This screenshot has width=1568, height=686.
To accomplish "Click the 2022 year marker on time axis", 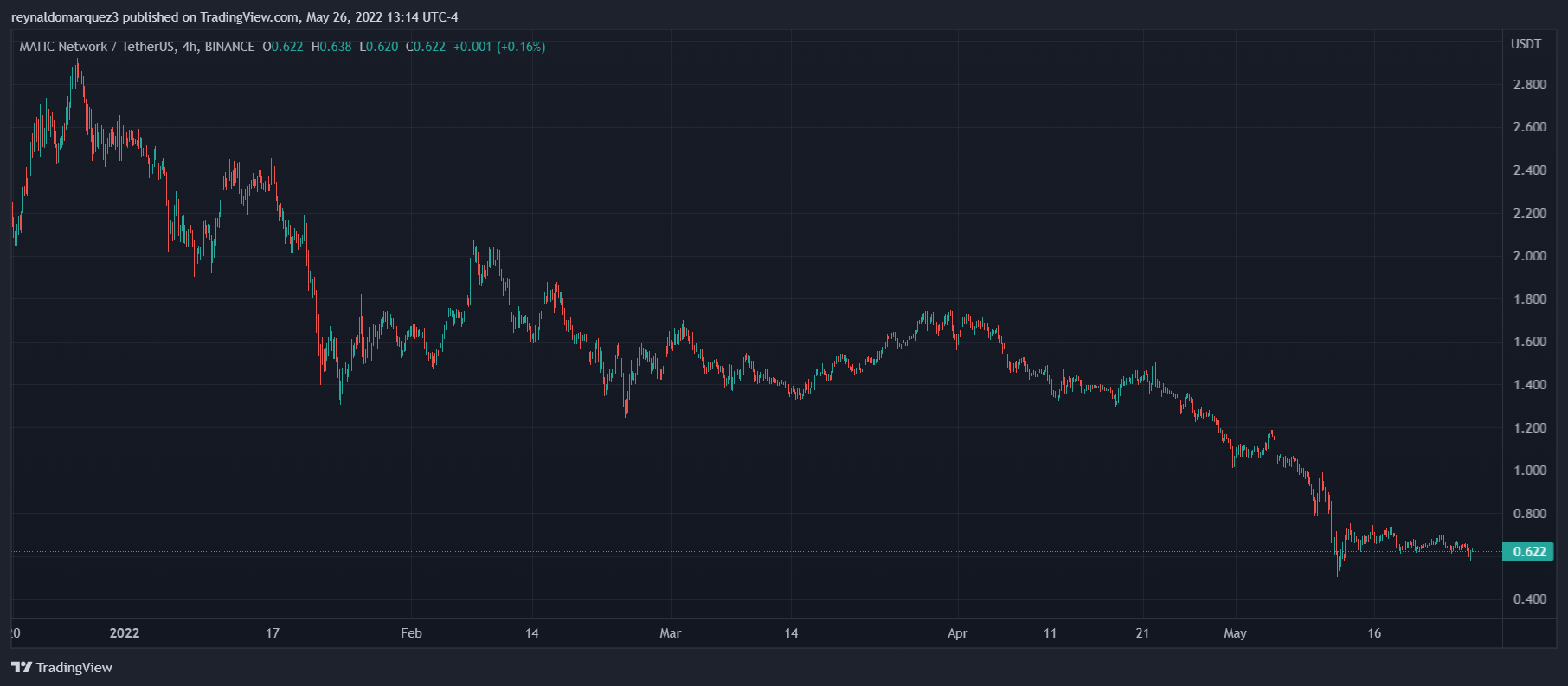I will tap(125, 633).
